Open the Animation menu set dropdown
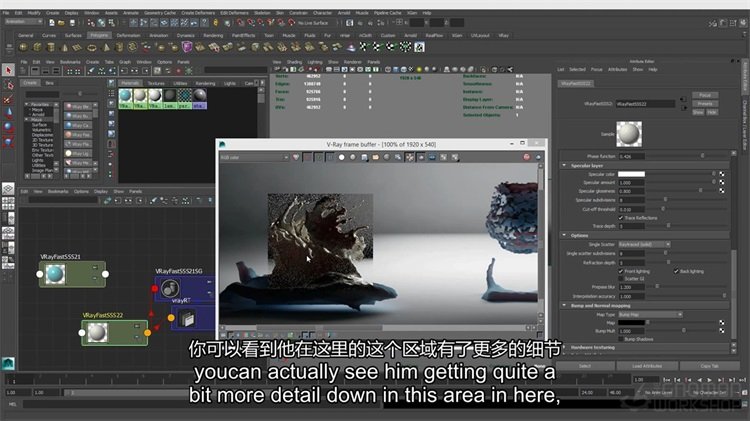750x421 pixels. tap(23, 22)
